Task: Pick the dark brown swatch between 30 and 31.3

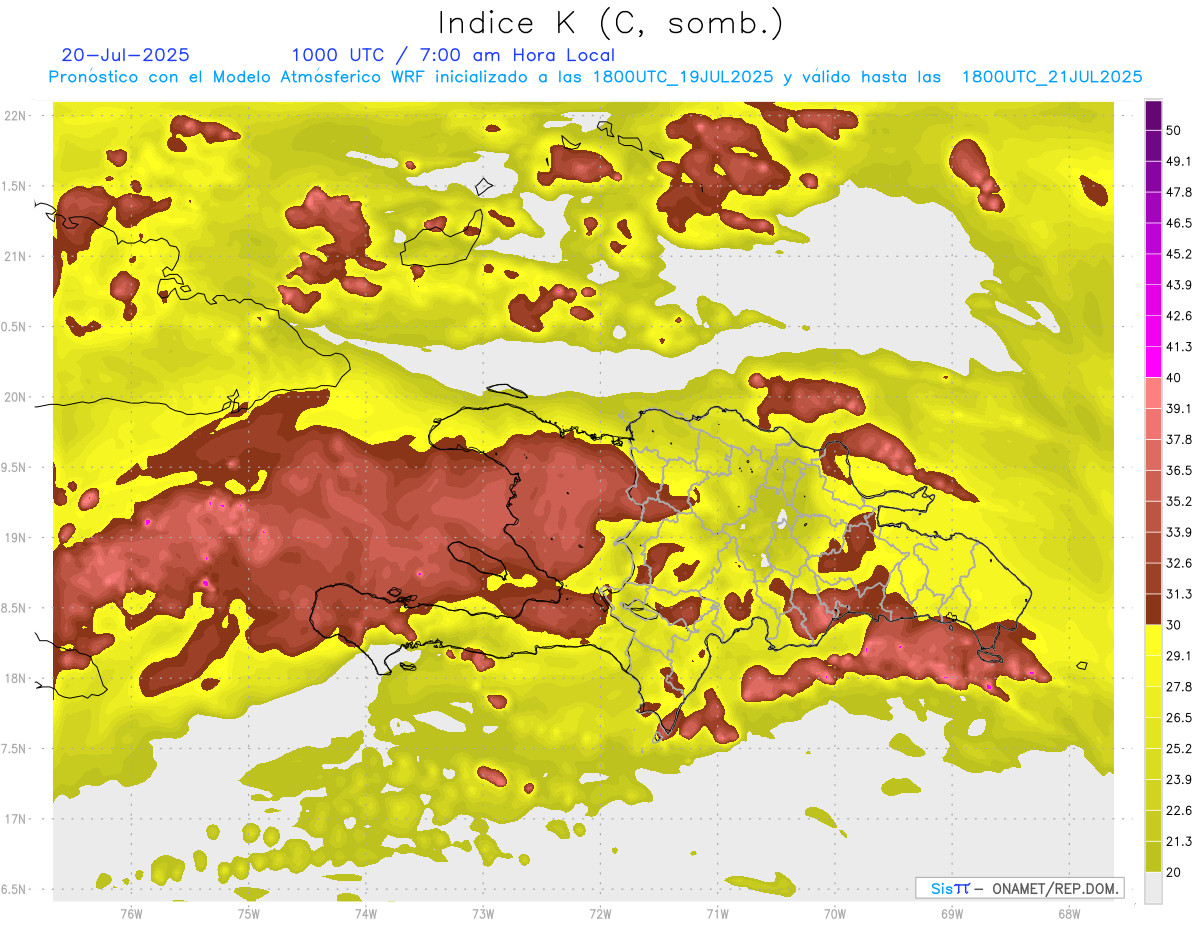Action: [1154, 609]
